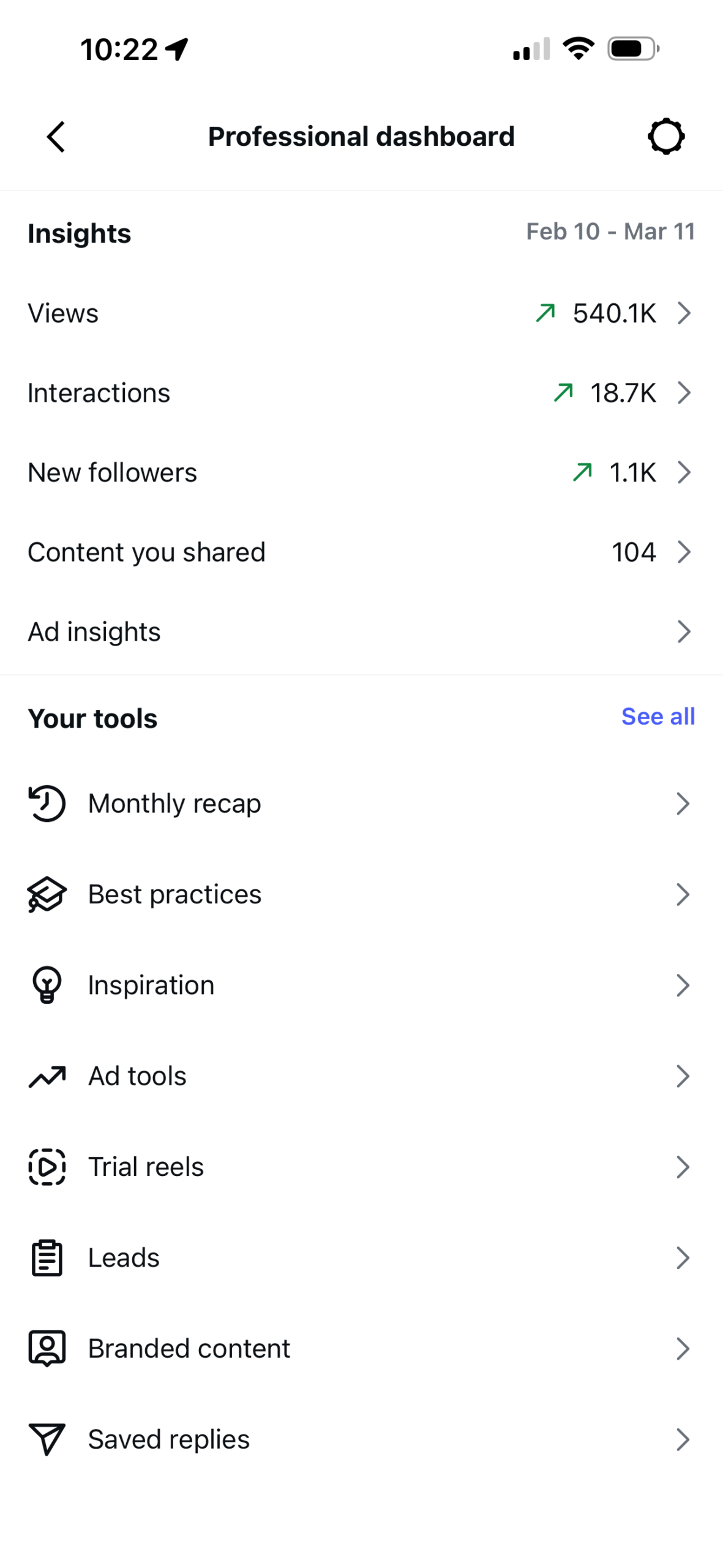This screenshot has height=1568, width=723.
Task: Open the Branded content chevron
Action: click(683, 1347)
